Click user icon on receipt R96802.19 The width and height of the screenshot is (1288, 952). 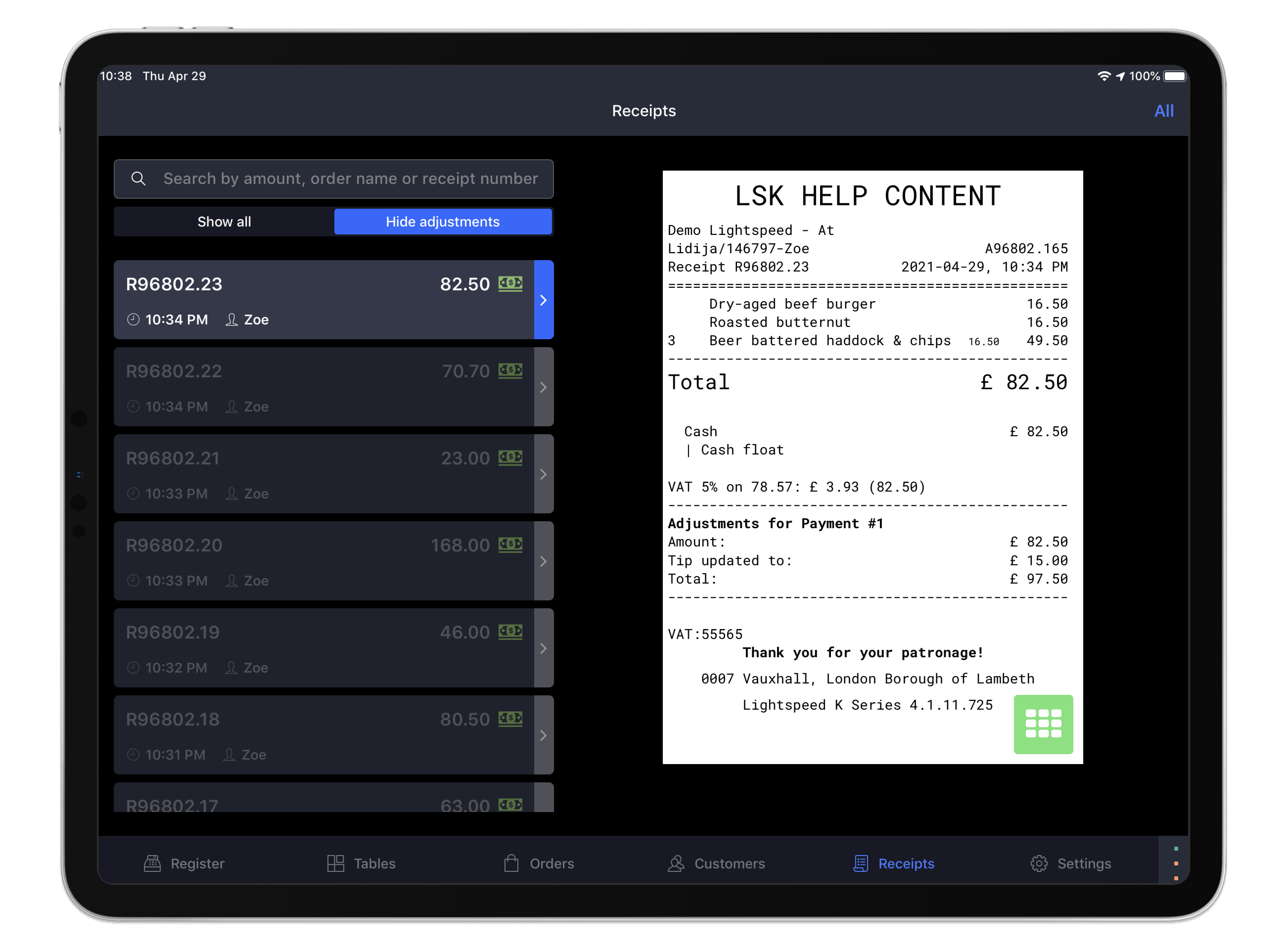(231, 668)
